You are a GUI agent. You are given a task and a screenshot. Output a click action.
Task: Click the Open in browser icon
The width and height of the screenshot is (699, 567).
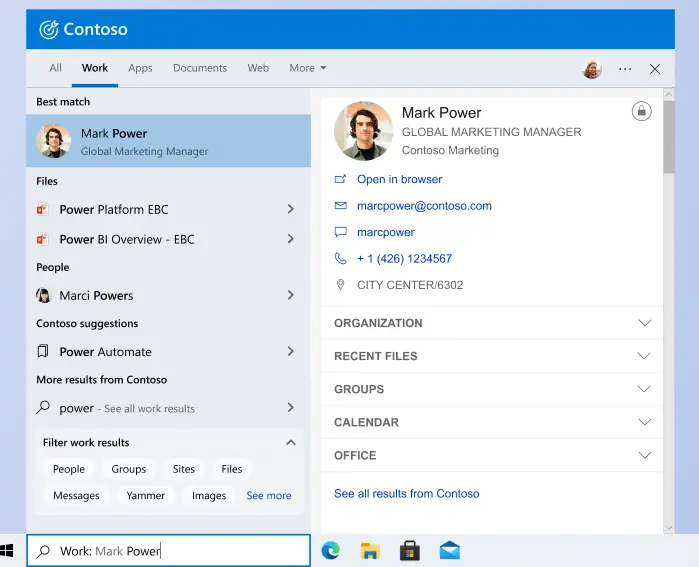tap(341, 179)
